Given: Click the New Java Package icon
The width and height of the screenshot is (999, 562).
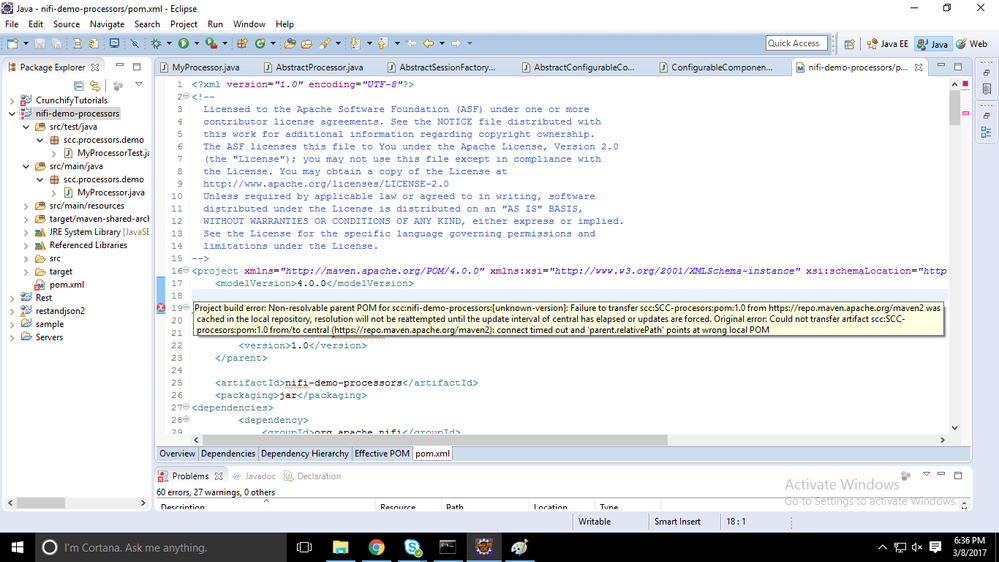Looking at the screenshot, I should click(x=242, y=43).
